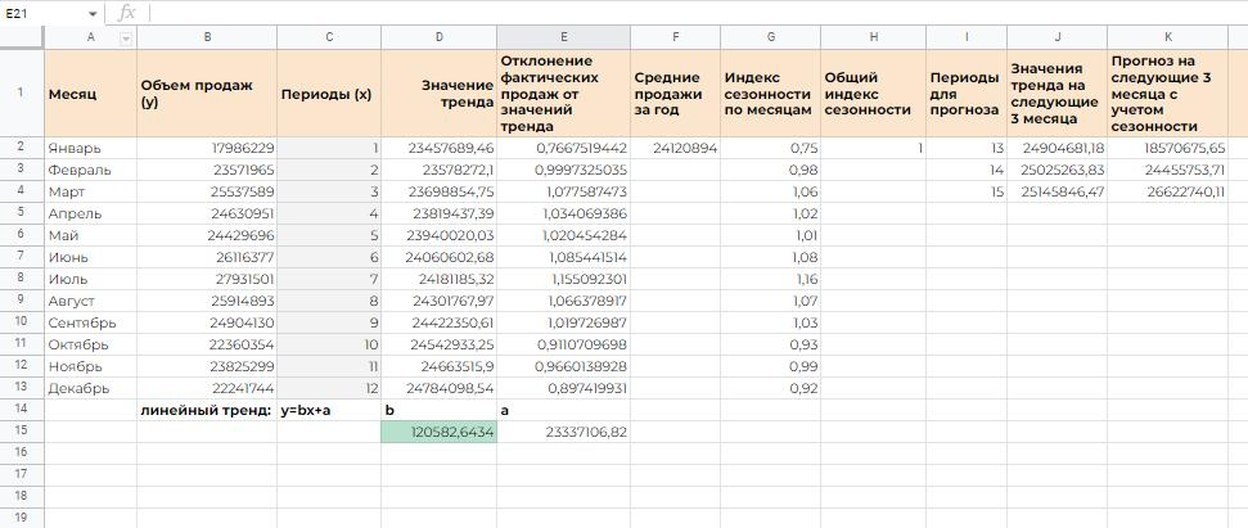Image resolution: width=1248 pixels, height=528 pixels.
Task: Click the 'Значение тренда' header cell
Action: click(439, 93)
